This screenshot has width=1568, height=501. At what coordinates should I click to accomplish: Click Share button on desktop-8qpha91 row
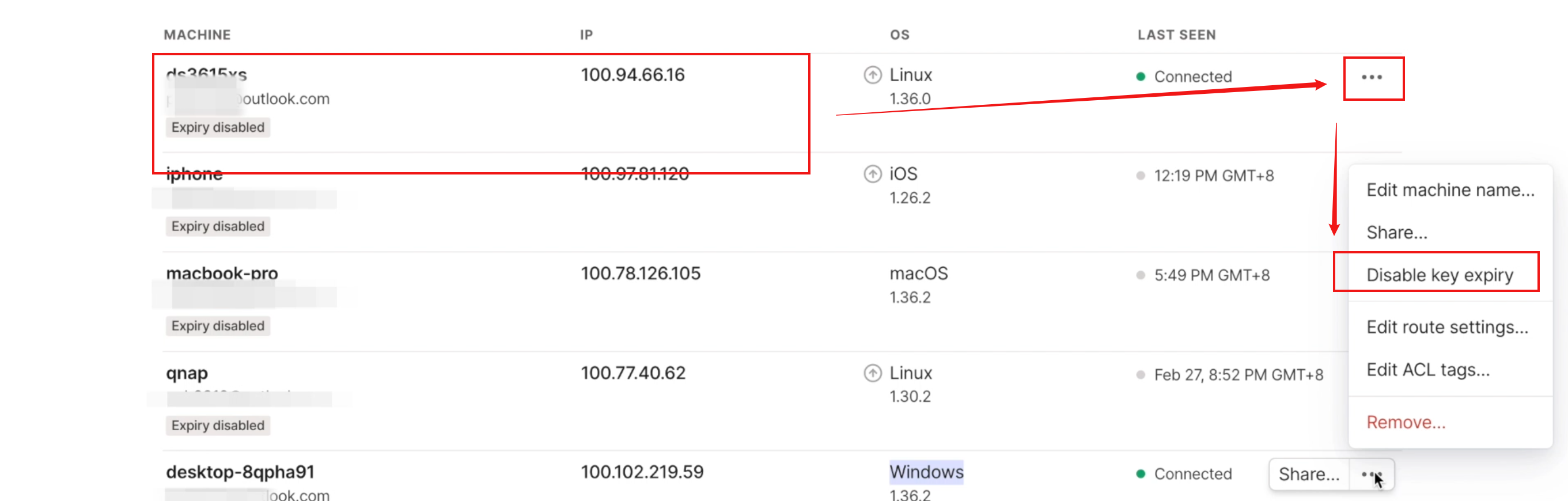pyautogui.click(x=1309, y=473)
